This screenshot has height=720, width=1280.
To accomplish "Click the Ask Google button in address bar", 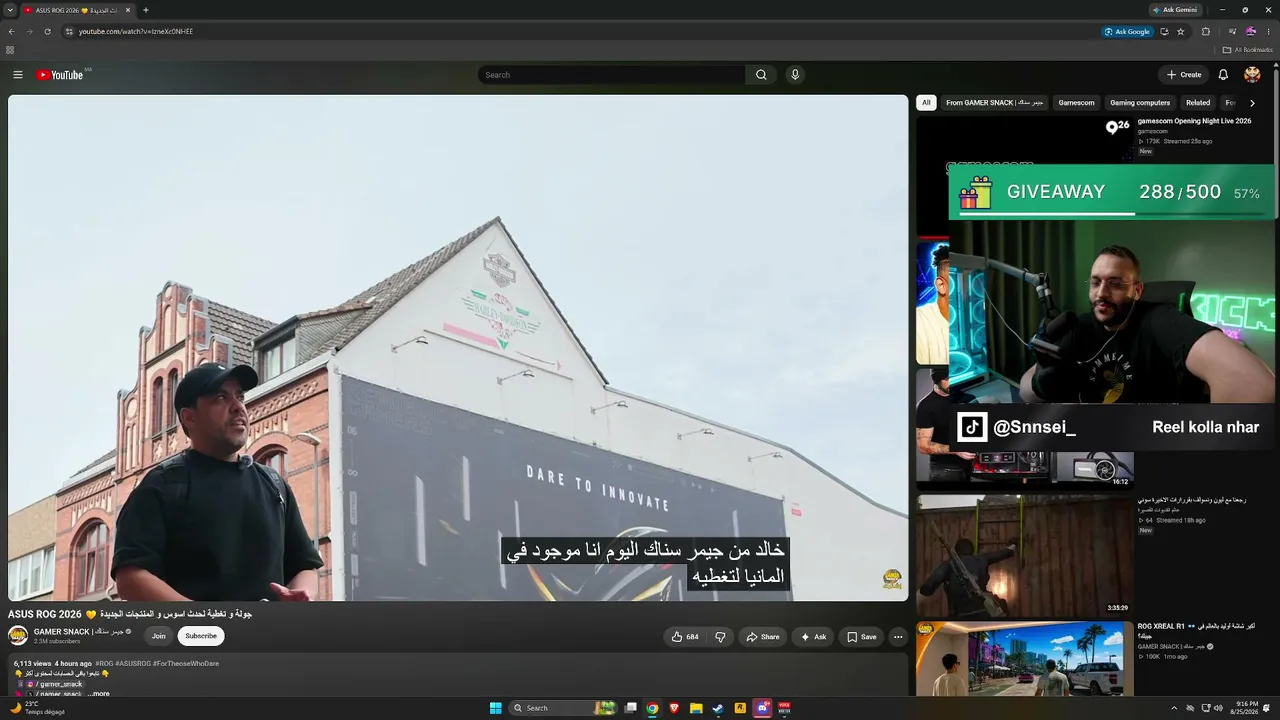I will point(1128,32).
